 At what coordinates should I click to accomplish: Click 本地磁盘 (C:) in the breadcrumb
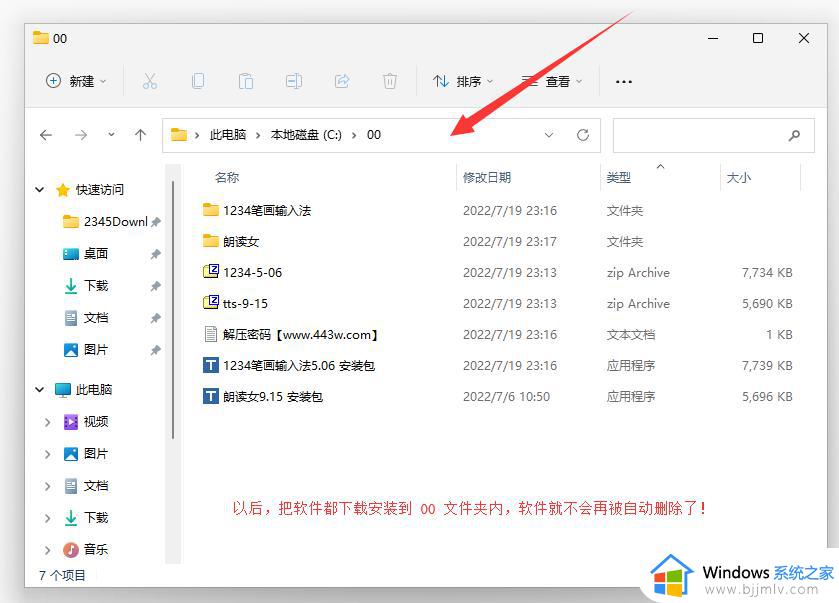point(306,135)
